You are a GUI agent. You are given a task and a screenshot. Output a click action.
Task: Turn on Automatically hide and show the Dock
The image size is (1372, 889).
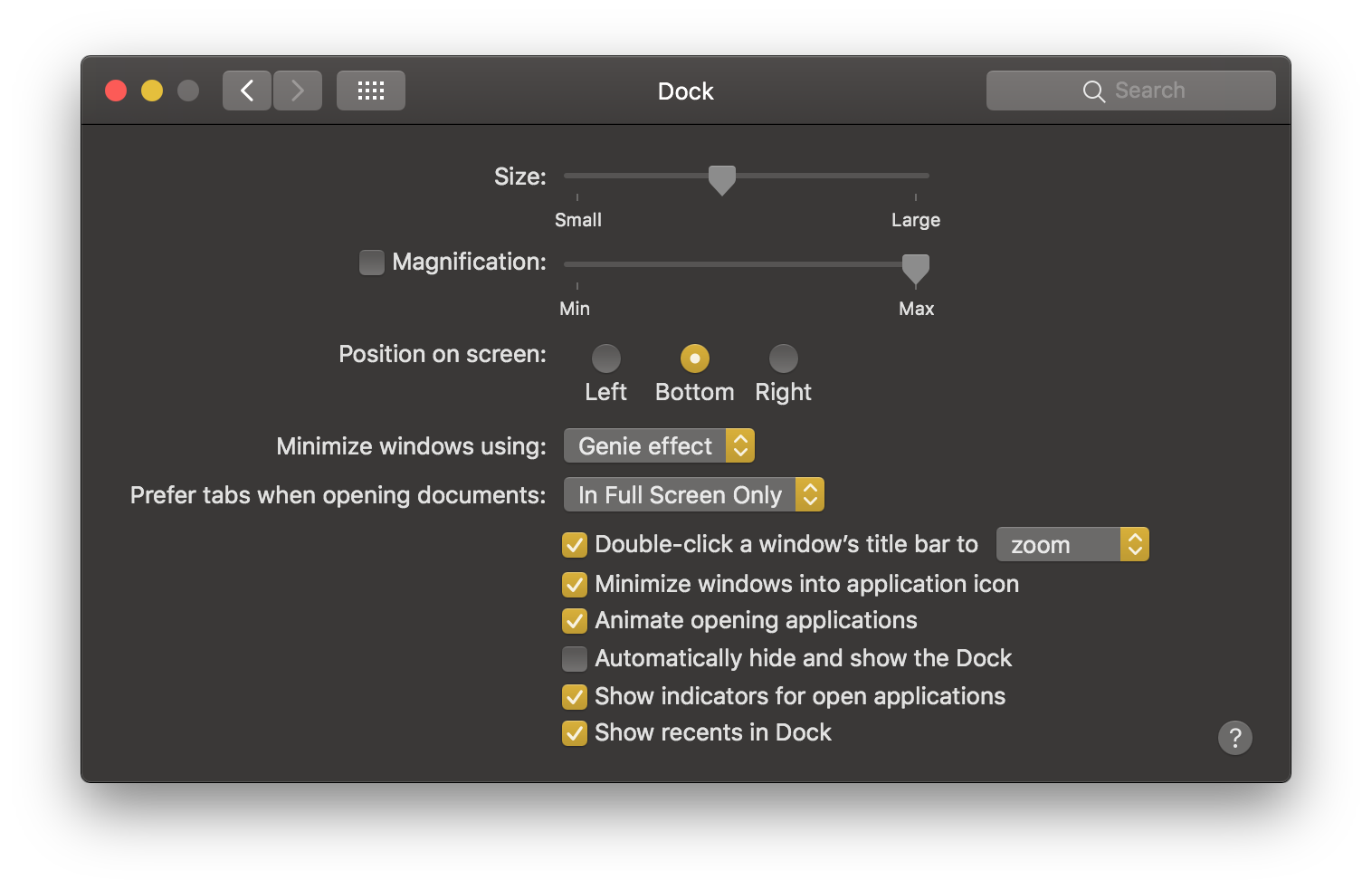coord(575,659)
